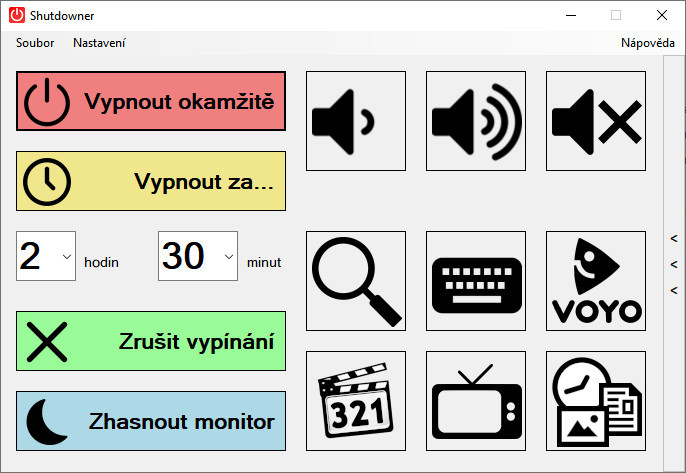This screenshot has width=686, height=473.
Task: Open the Nápověda menu
Action: tap(648, 43)
